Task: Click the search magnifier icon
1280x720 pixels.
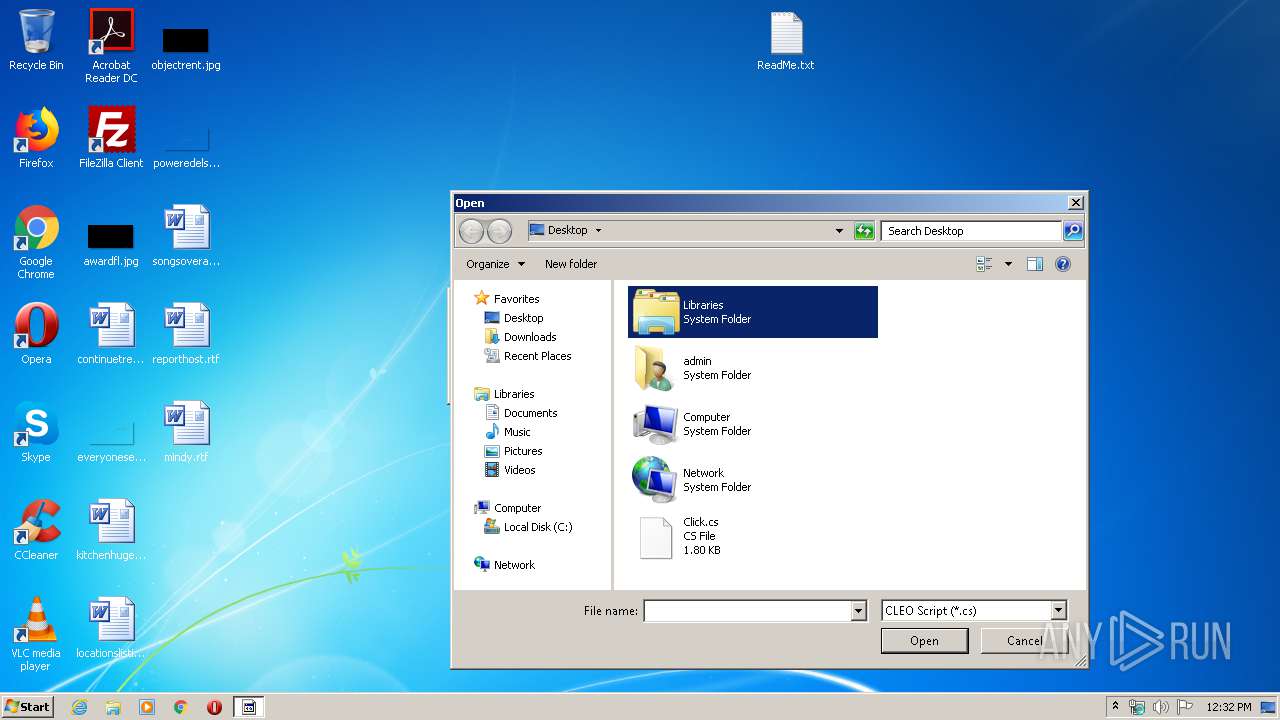Action: [1072, 231]
